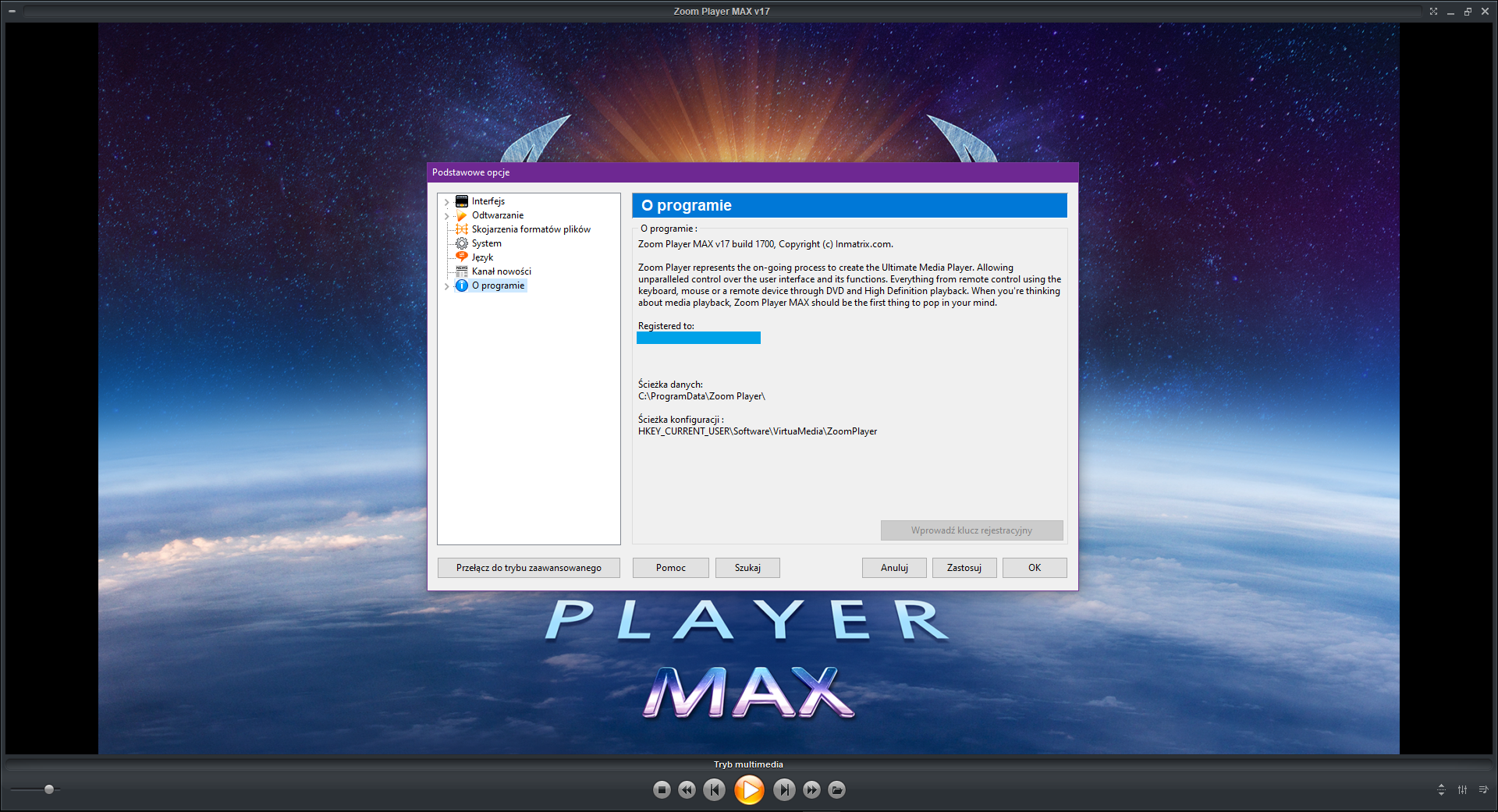Click the 'Zoom Player MAX v17' window title
The height and width of the screenshot is (812, 1498).
point(722,12)
